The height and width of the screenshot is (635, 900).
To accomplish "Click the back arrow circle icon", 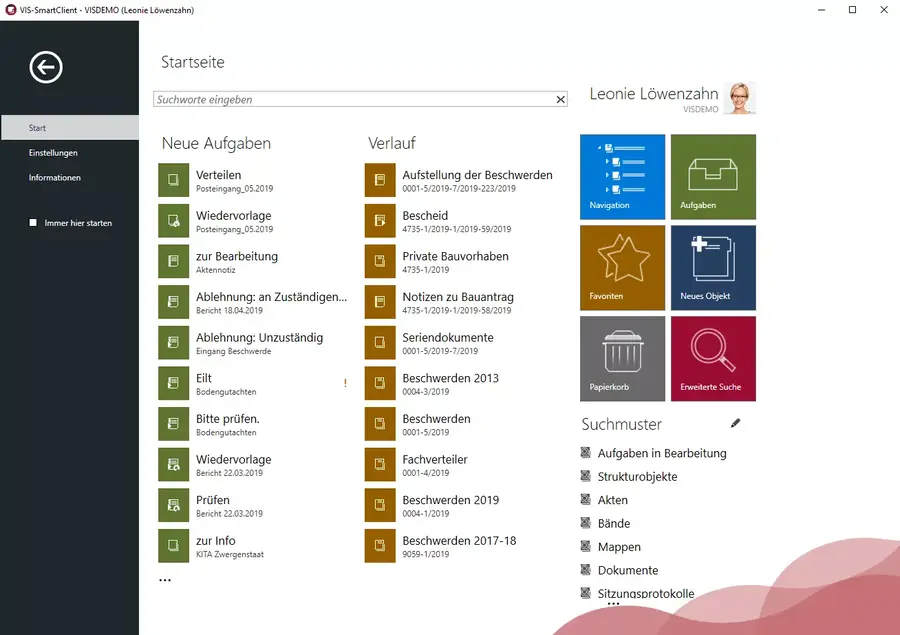I will (x=46, y=67).
